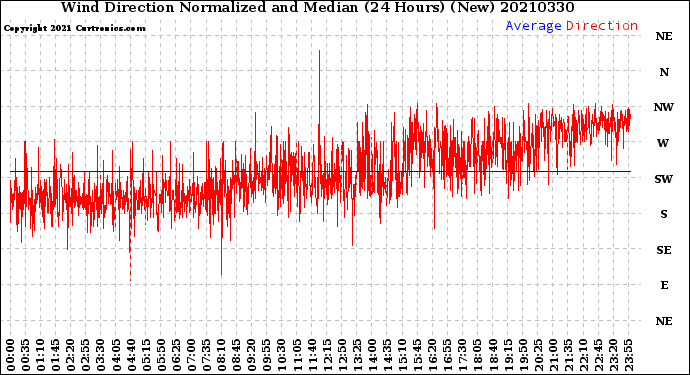Click the 15:45 time axis label
Viewport: 690px width, 375px height.
pyautogui.click(x=417, y=355)
